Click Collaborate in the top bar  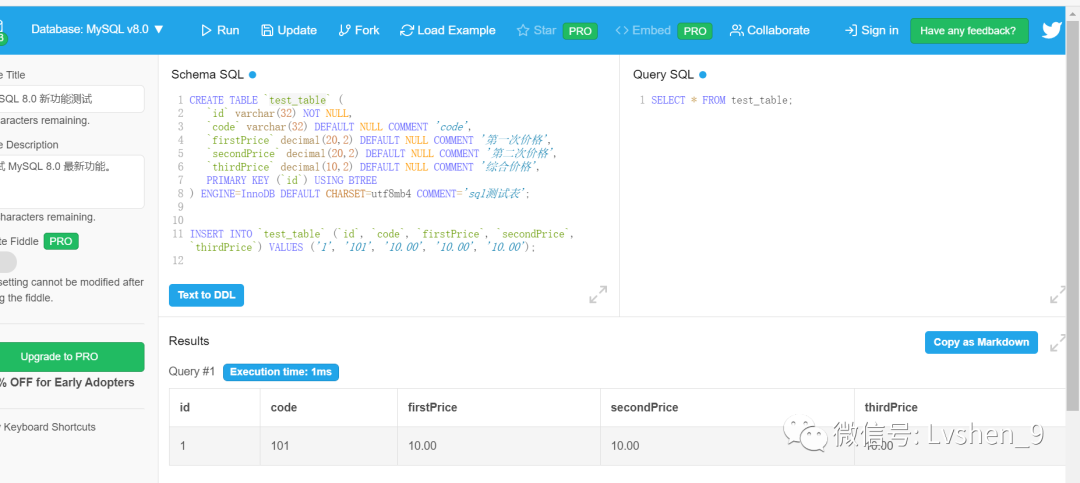click(769, 30)
